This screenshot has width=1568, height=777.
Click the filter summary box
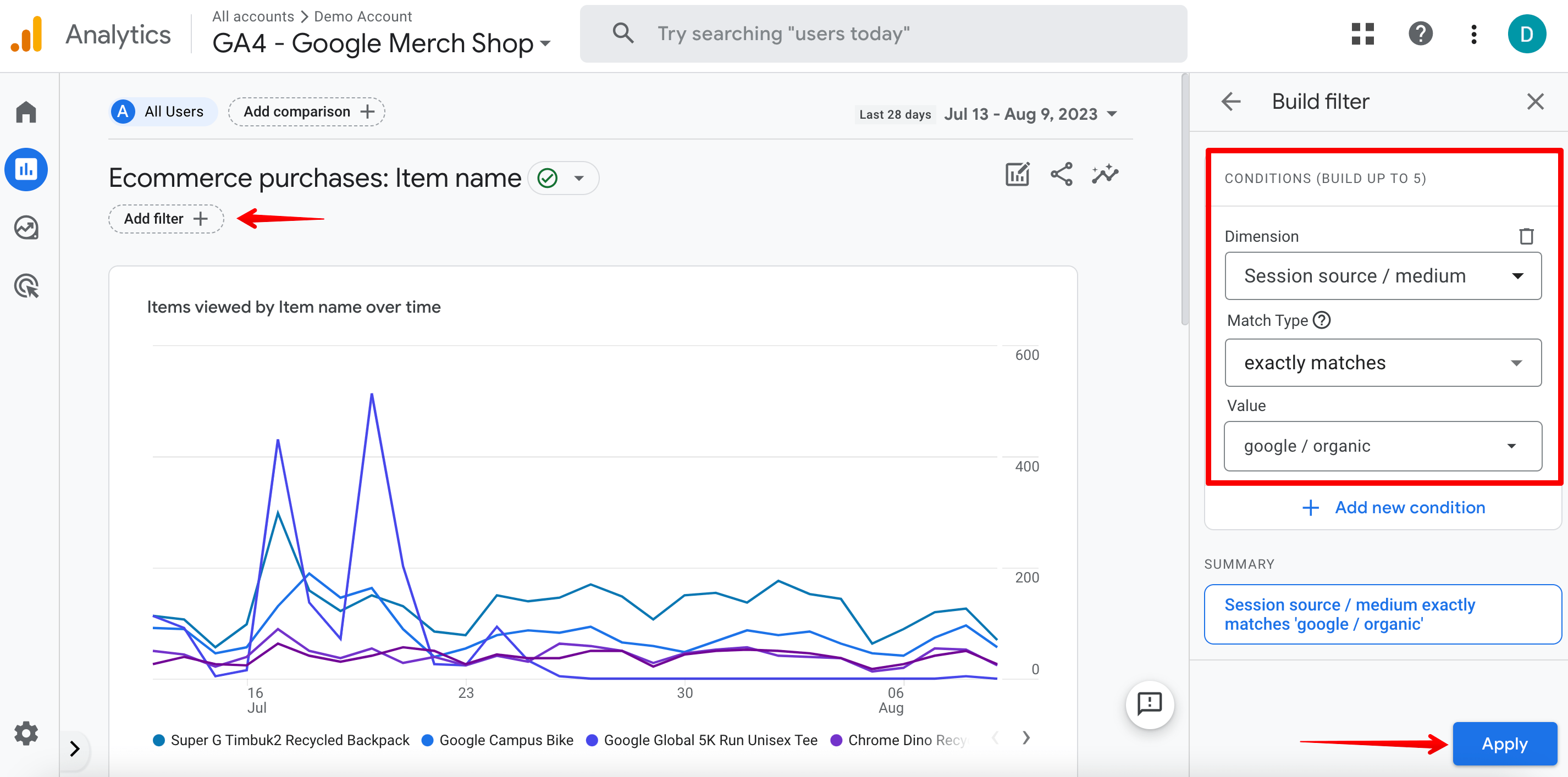click(x=1383, y=614)
